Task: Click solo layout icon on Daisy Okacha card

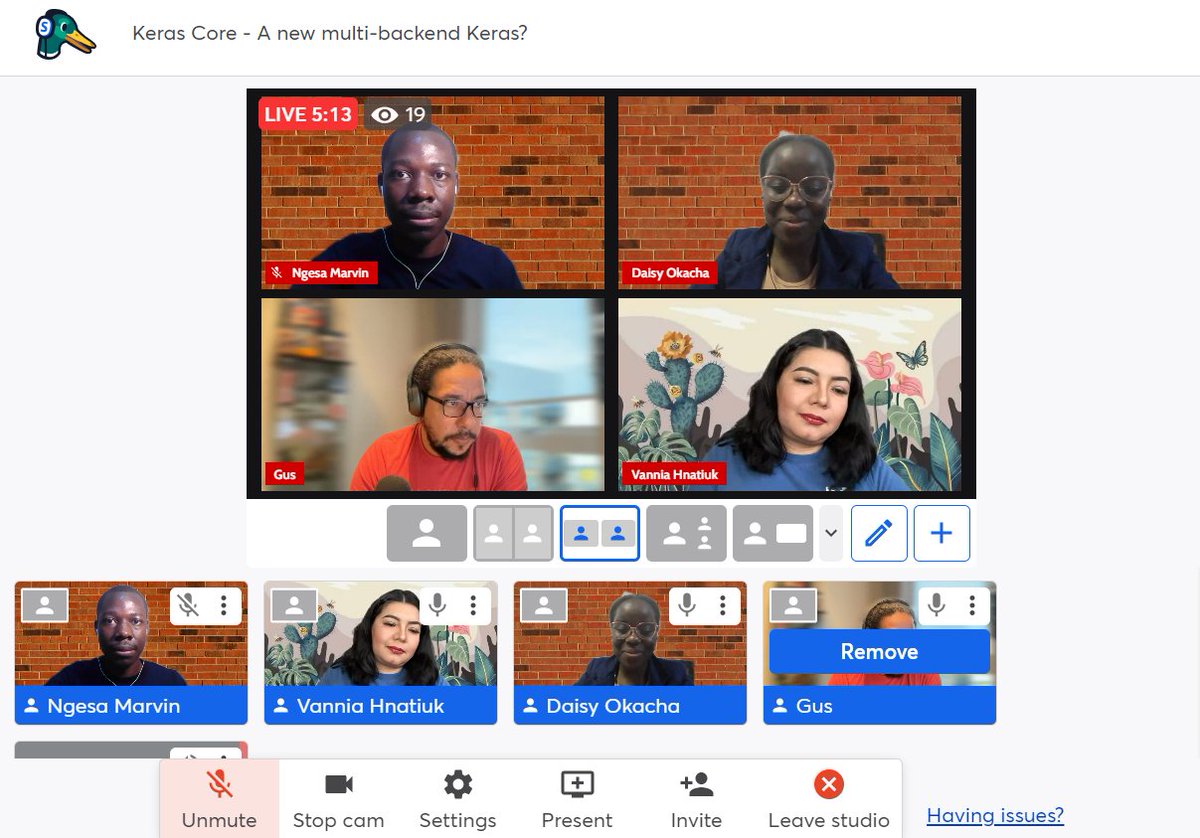Action: pyautogui.click(x=543, y=605)
